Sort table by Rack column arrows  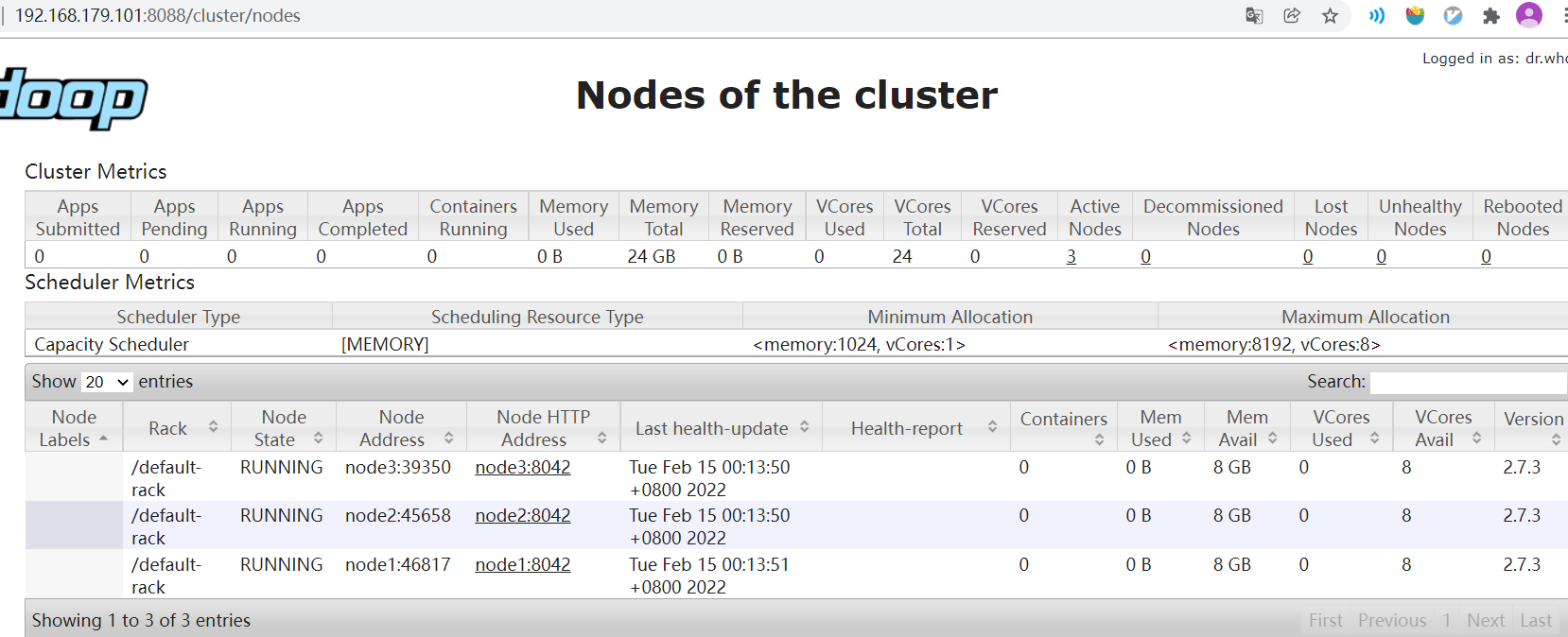pos(214,427)
